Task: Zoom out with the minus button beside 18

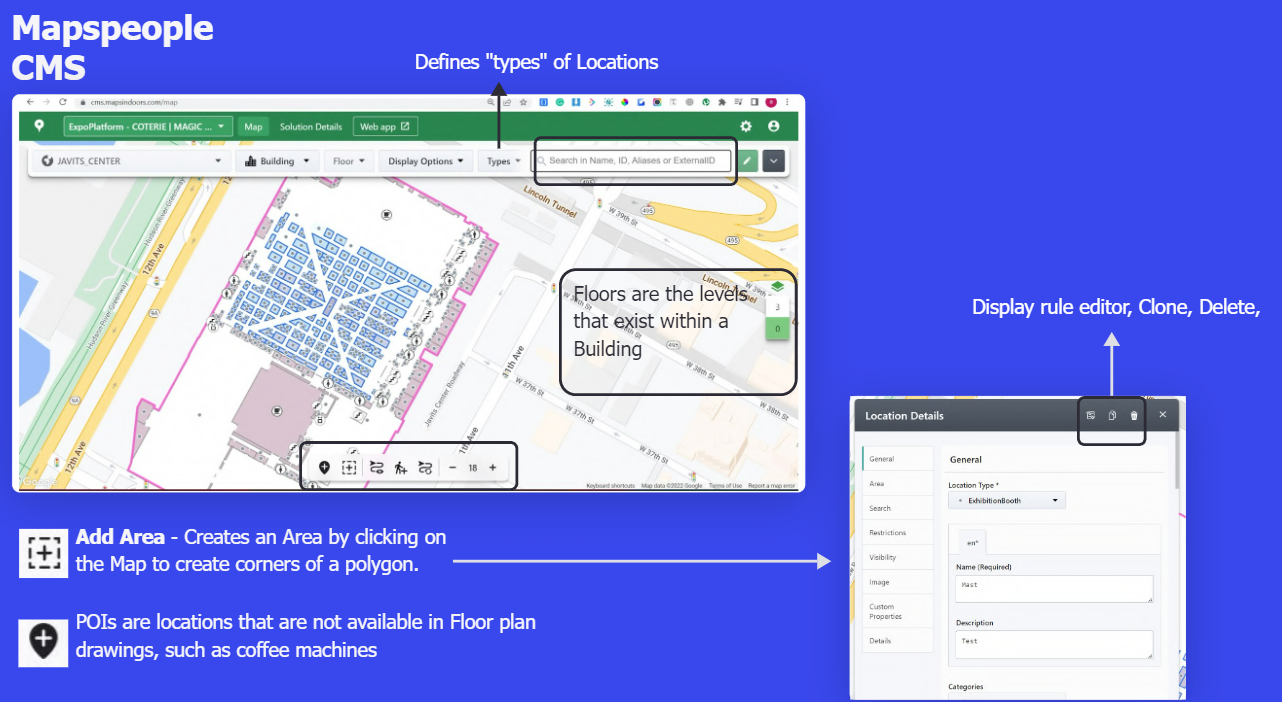Action: pos(452,467)
